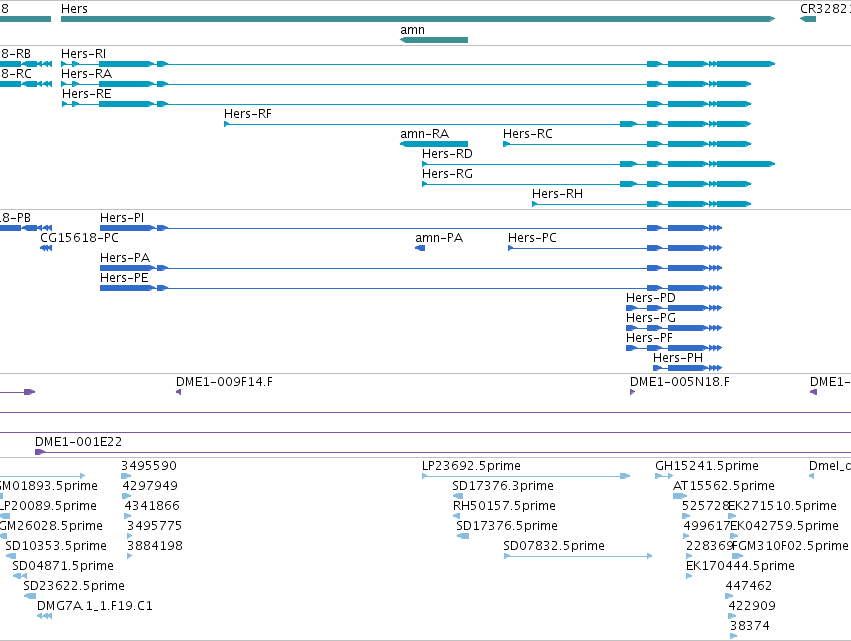The image size is (851, 641).
Task: Click the M01893.5prime EST label
Action: pos(49,486)
